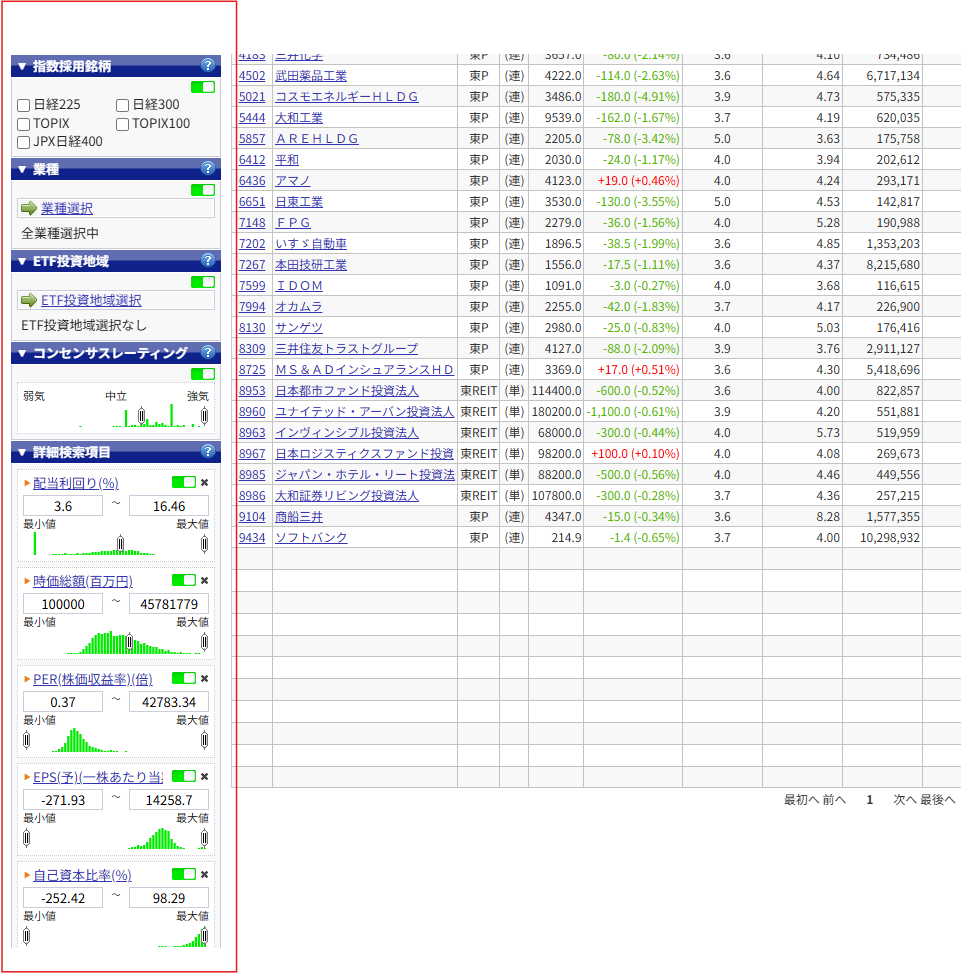Delete the PER(株価収益率) filter via X icon
This screenshot has width=963, height=974.
[x=205, y=679]
